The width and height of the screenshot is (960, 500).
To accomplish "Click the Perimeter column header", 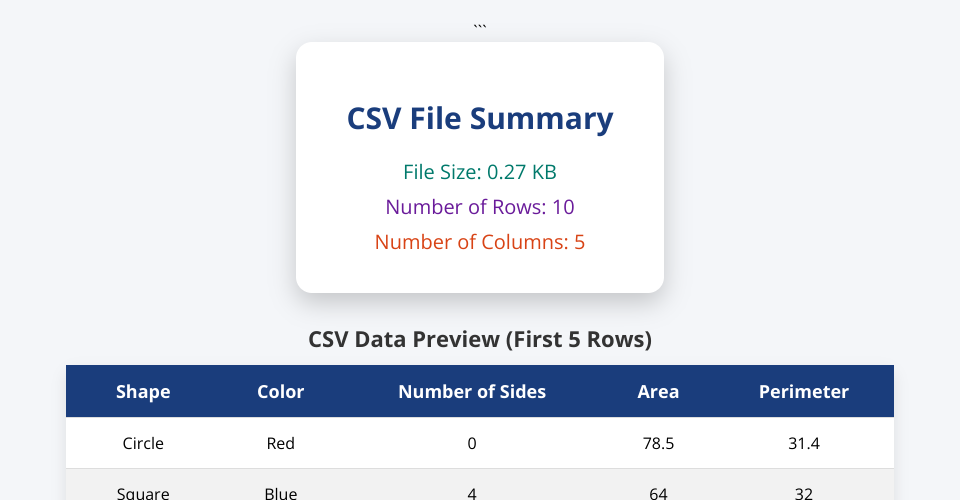I will pos(804,392).
